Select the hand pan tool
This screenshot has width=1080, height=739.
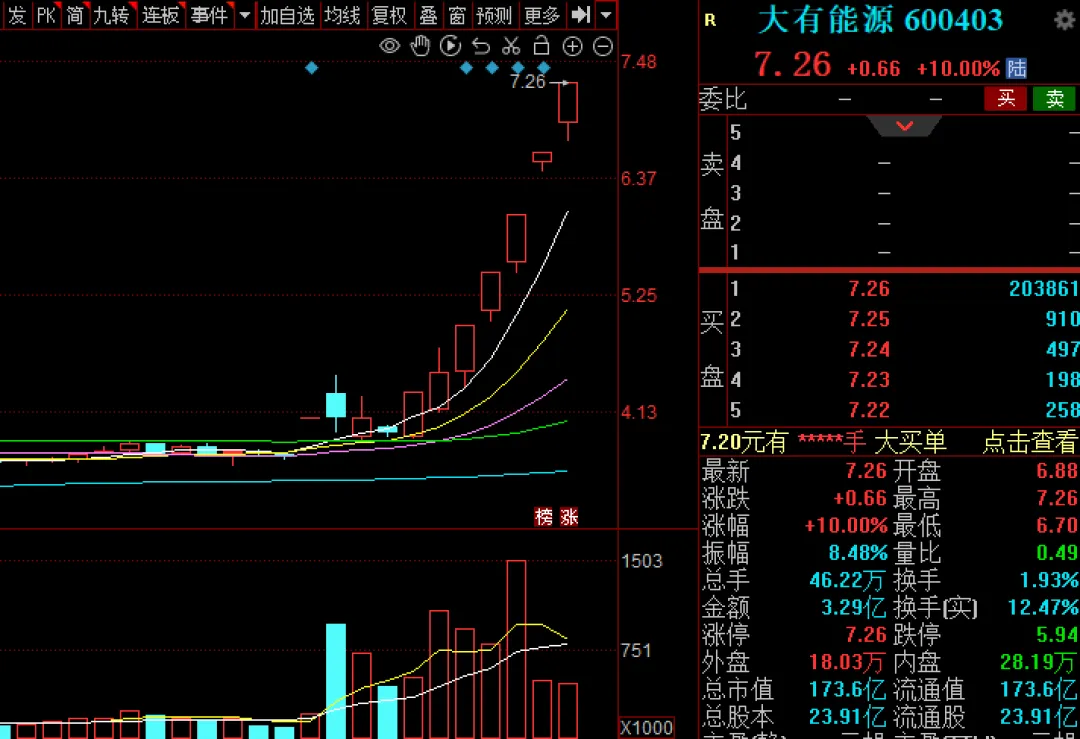point(420,45)
